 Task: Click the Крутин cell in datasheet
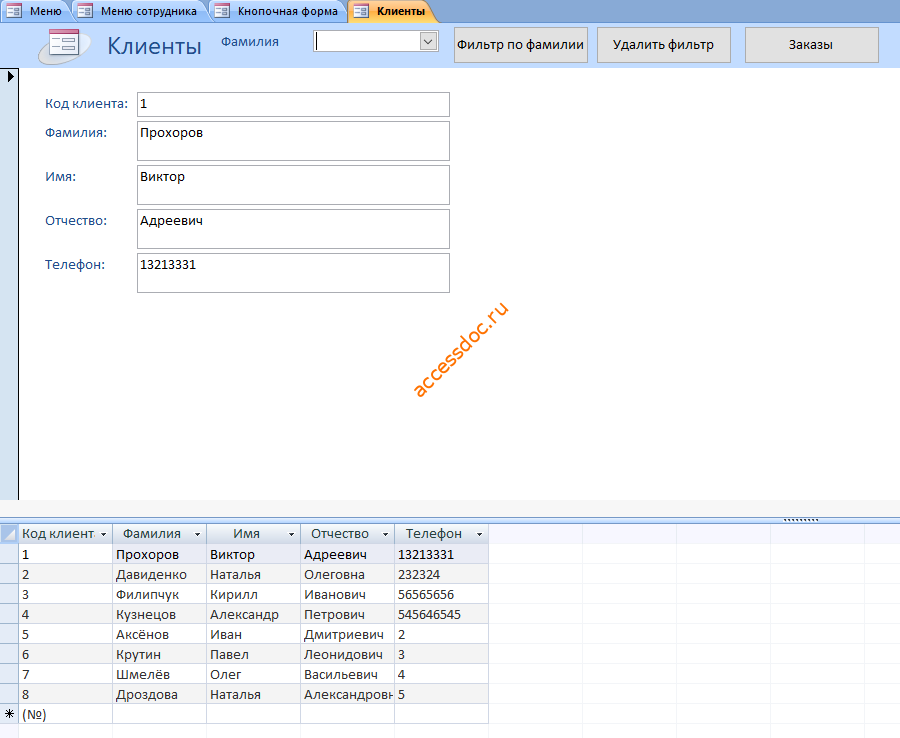160,655
